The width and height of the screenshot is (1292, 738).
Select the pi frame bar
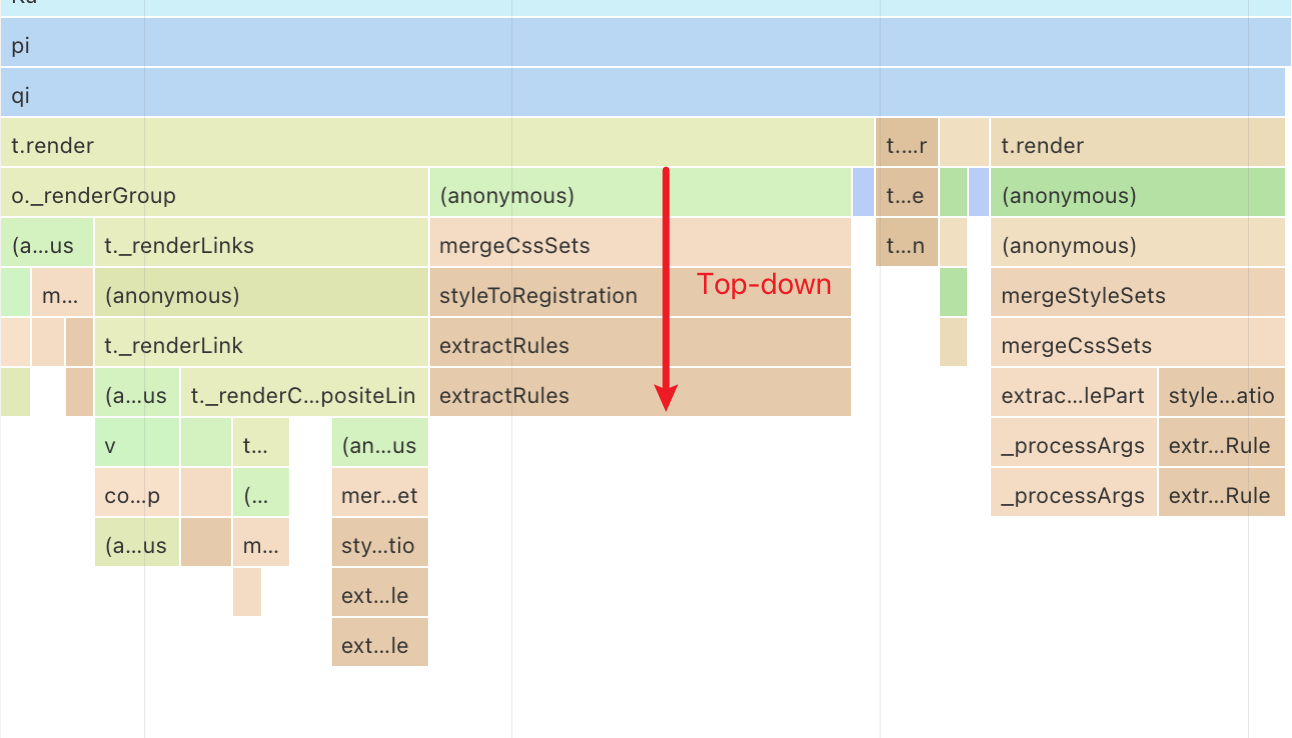pos(646,42)
